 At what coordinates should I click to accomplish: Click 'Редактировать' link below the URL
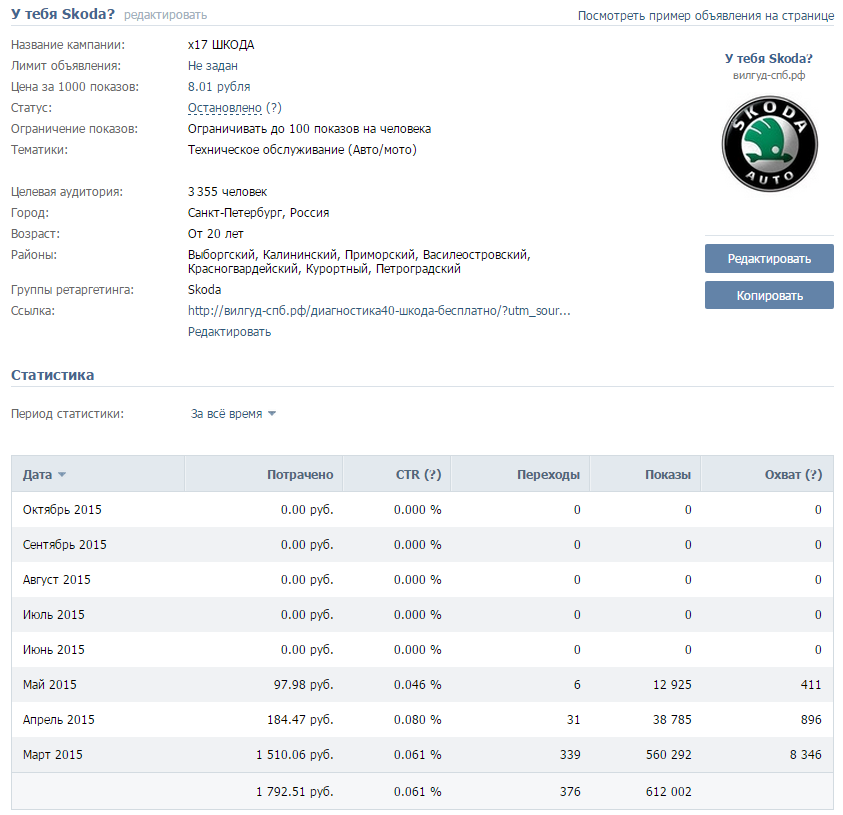(230, 332)
